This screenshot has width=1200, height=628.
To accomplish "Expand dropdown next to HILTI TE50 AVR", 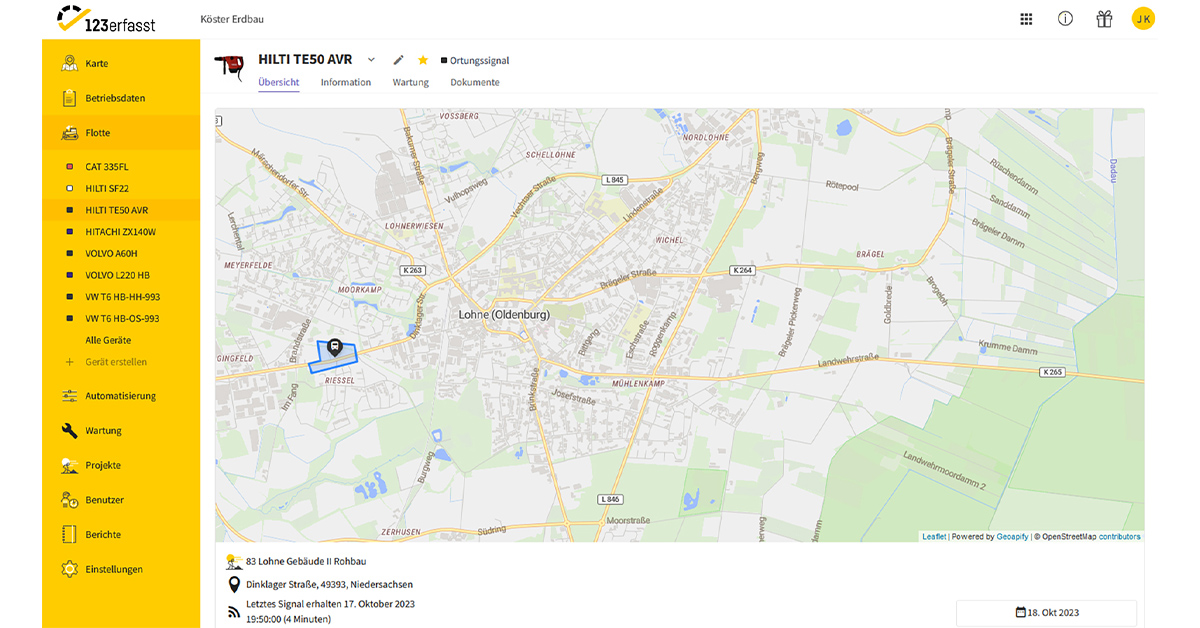I will (371, 60).
